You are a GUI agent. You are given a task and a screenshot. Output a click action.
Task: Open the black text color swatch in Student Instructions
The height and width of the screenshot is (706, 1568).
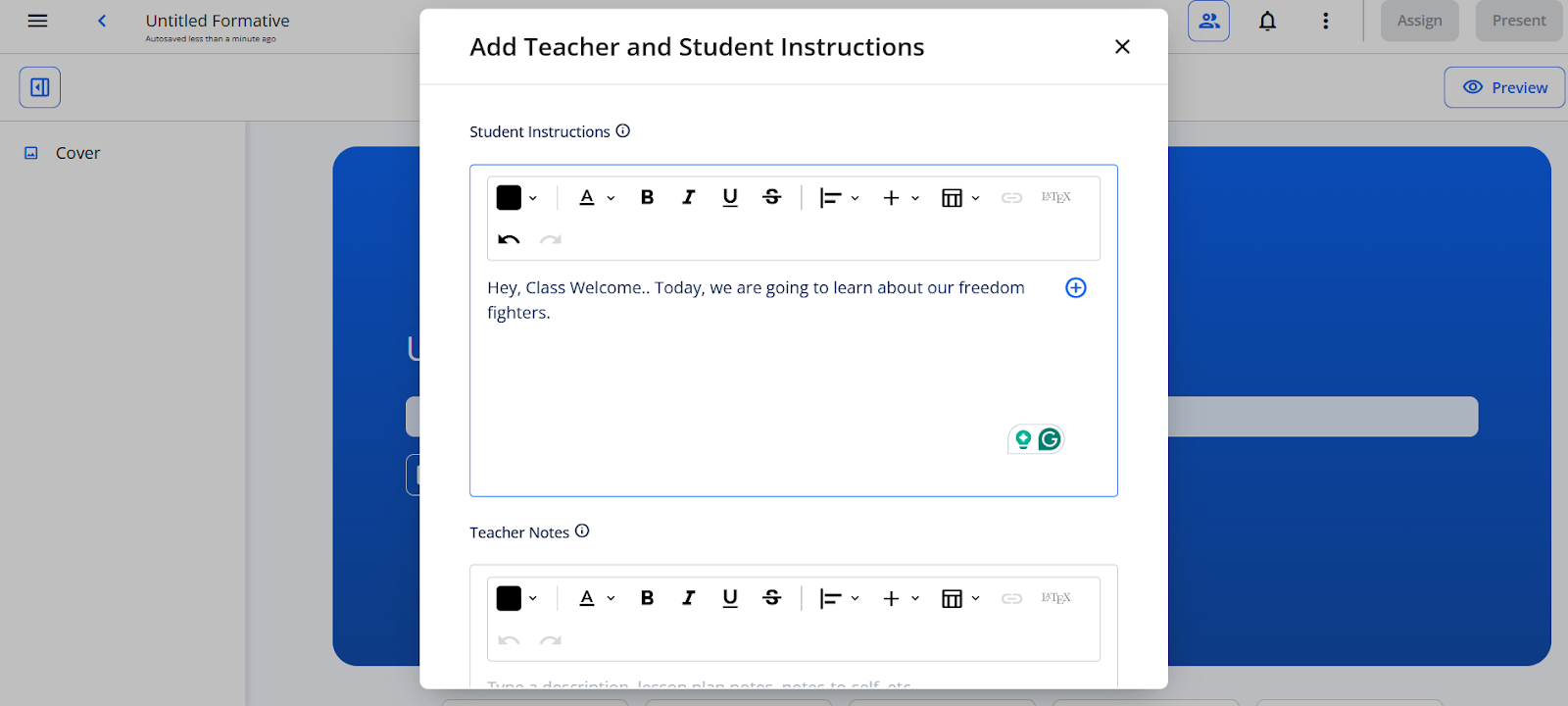517,198
